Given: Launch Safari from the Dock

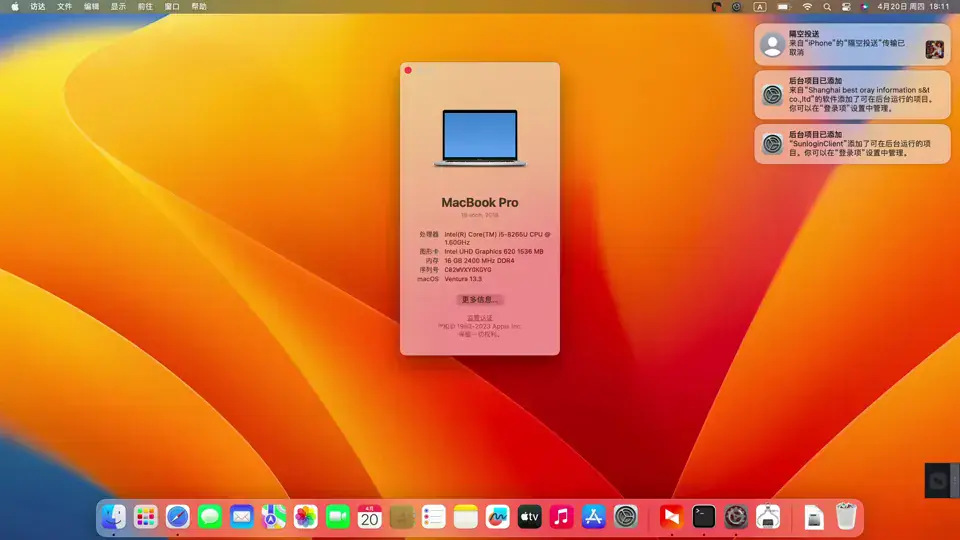Looking at the screenshot, I should (x=178, y=517).
